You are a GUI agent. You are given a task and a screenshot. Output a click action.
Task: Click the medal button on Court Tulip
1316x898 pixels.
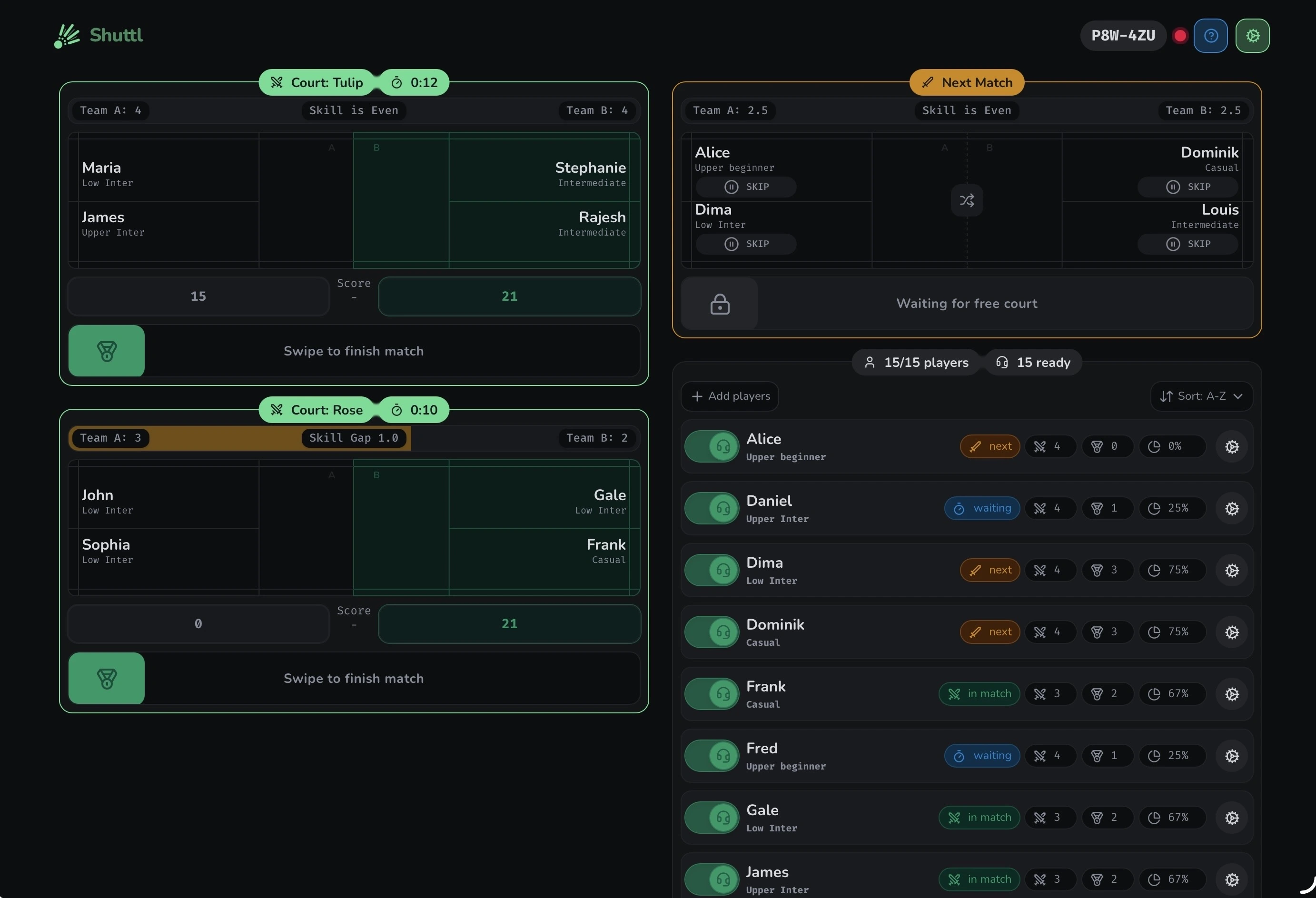[107, 351]
